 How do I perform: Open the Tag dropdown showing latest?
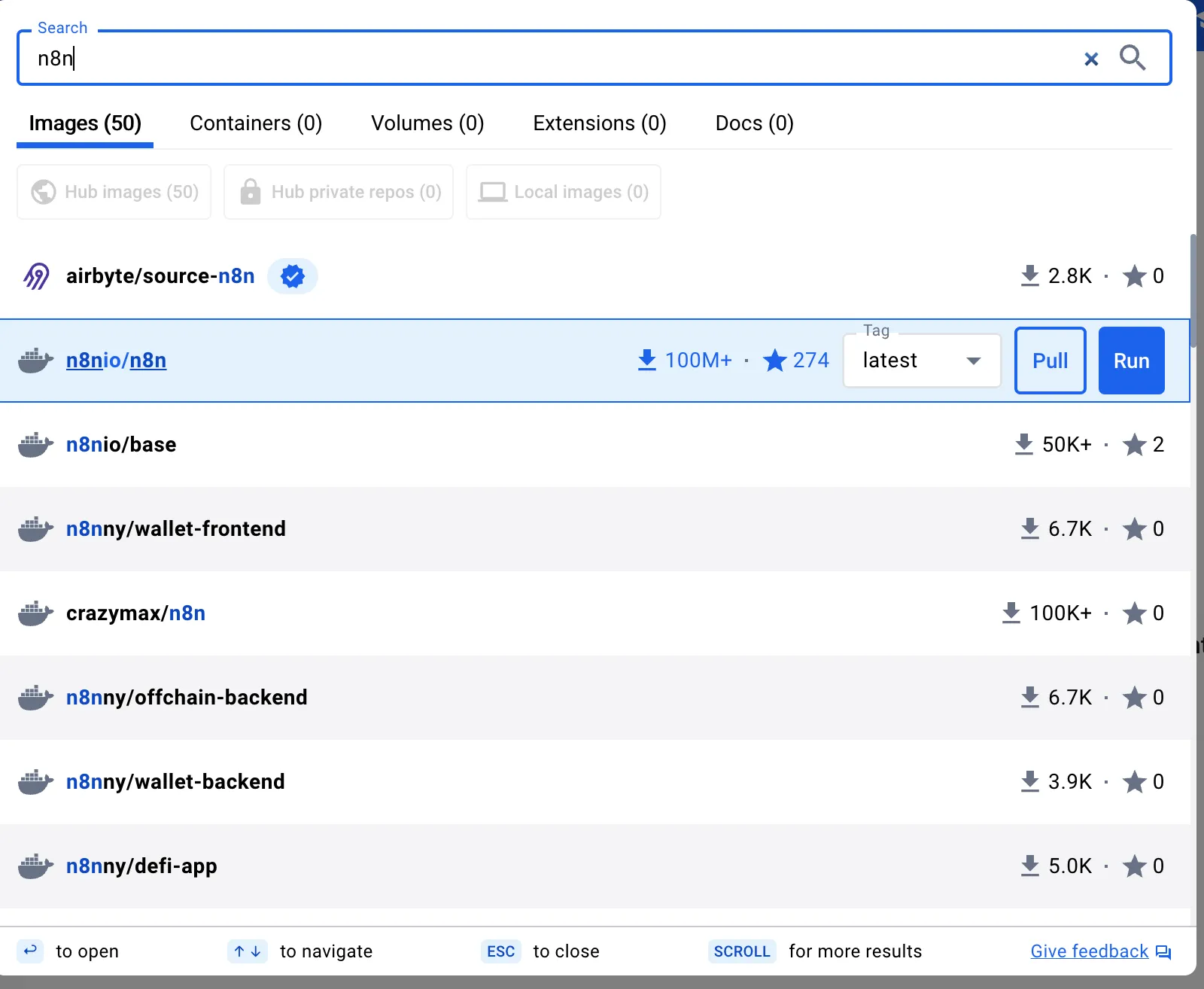pos(923,361)
